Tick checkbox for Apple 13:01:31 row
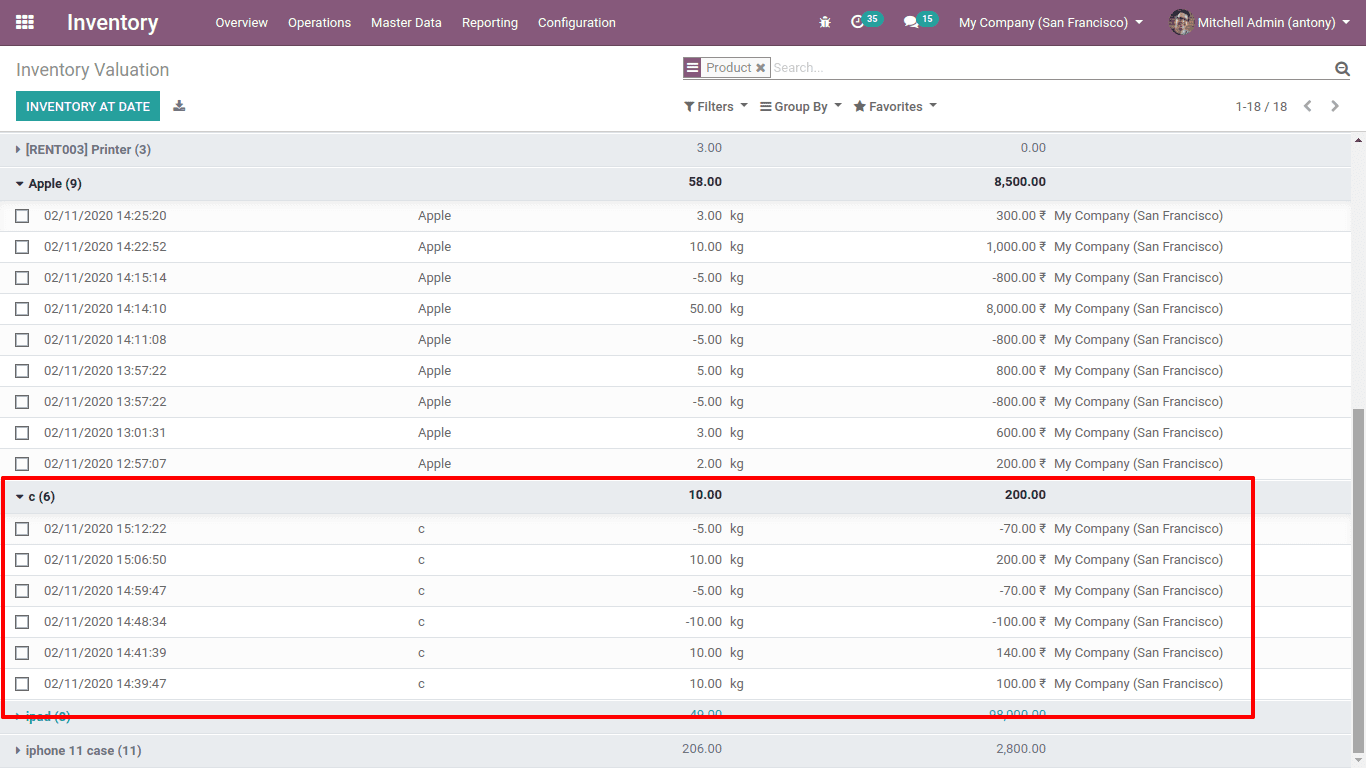Image resolution: width=1366 pixels, height=768 pixels. (x=22, y=433)
